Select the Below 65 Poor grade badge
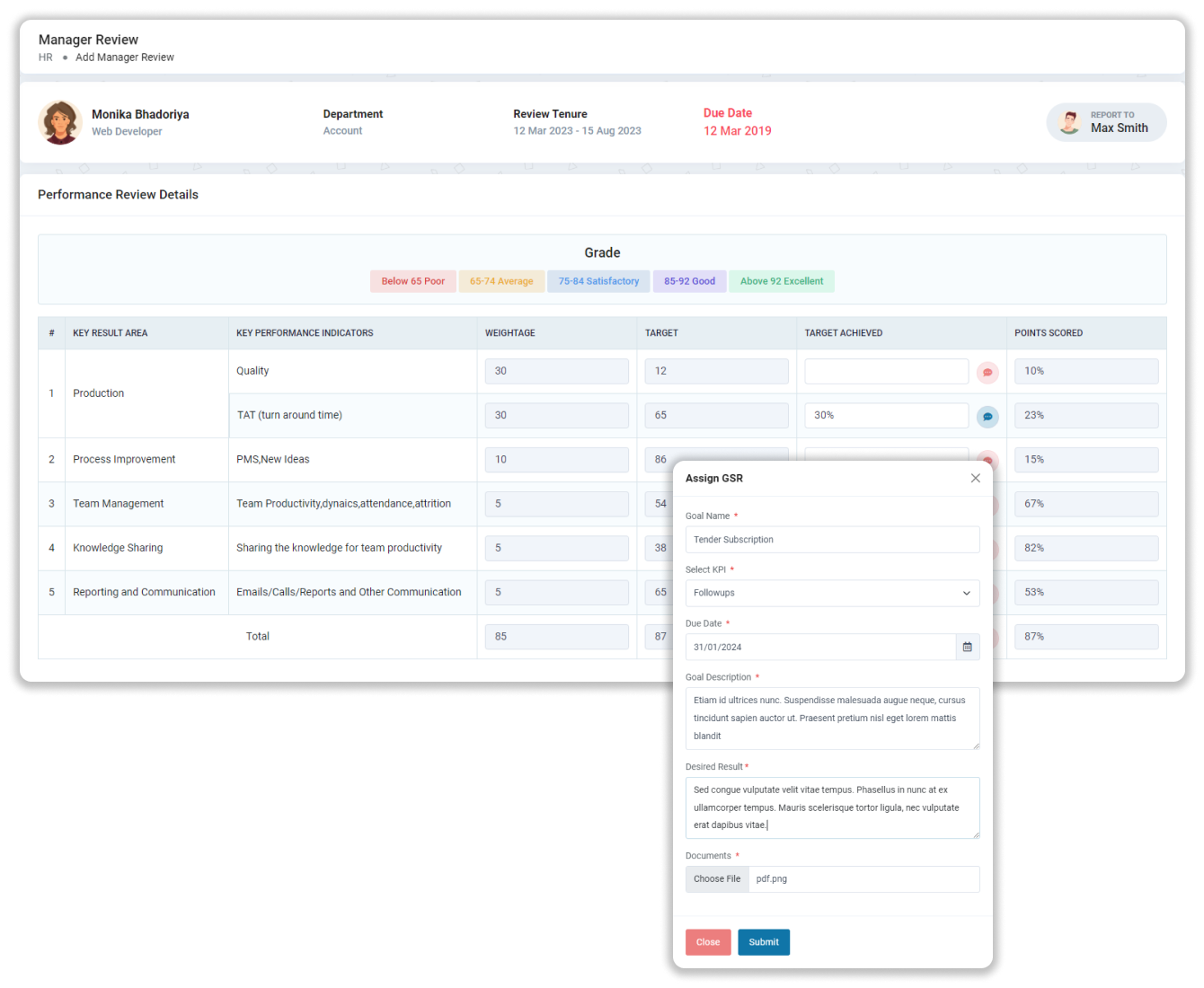This screenshot has width=1204, height=988. point(412,281)
